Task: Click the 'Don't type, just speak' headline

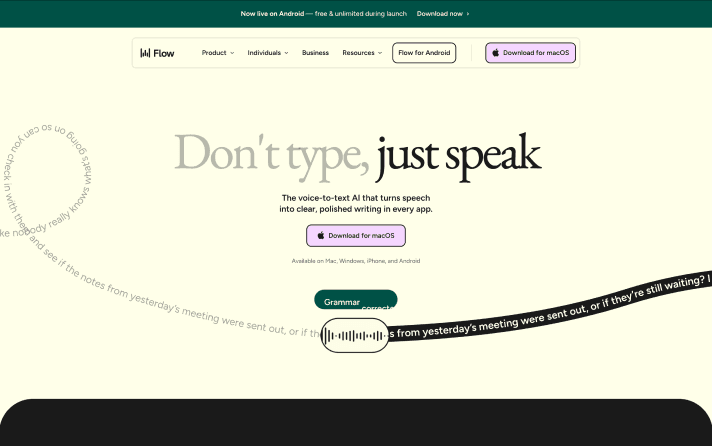Action: point(358,157)
